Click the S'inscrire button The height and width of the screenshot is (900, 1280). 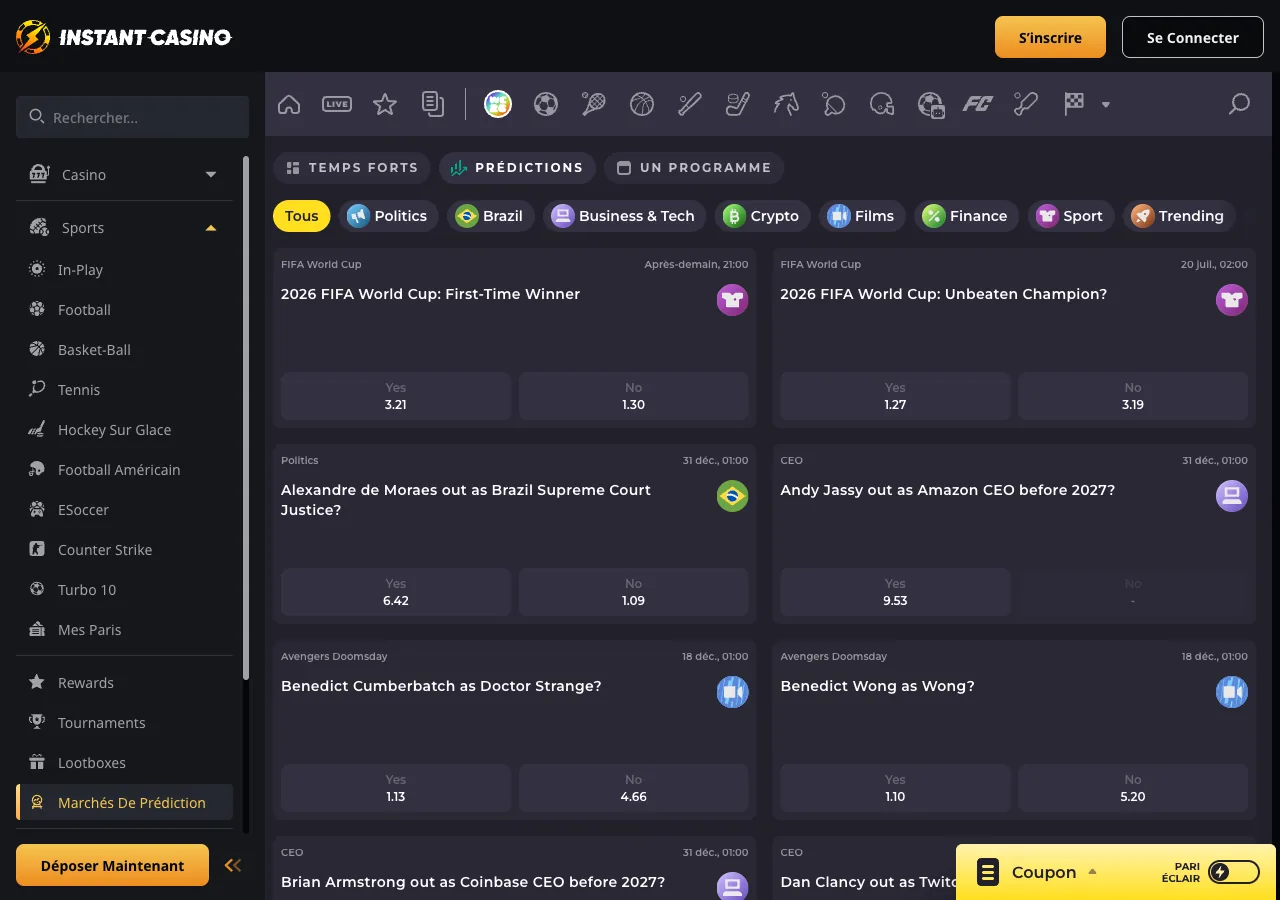pos(1050,37)
